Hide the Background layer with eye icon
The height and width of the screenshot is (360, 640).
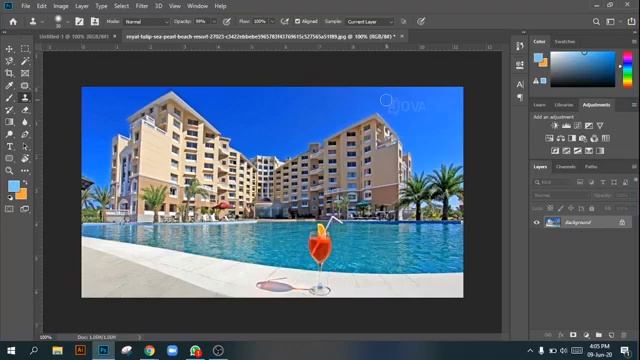(536, 222)
